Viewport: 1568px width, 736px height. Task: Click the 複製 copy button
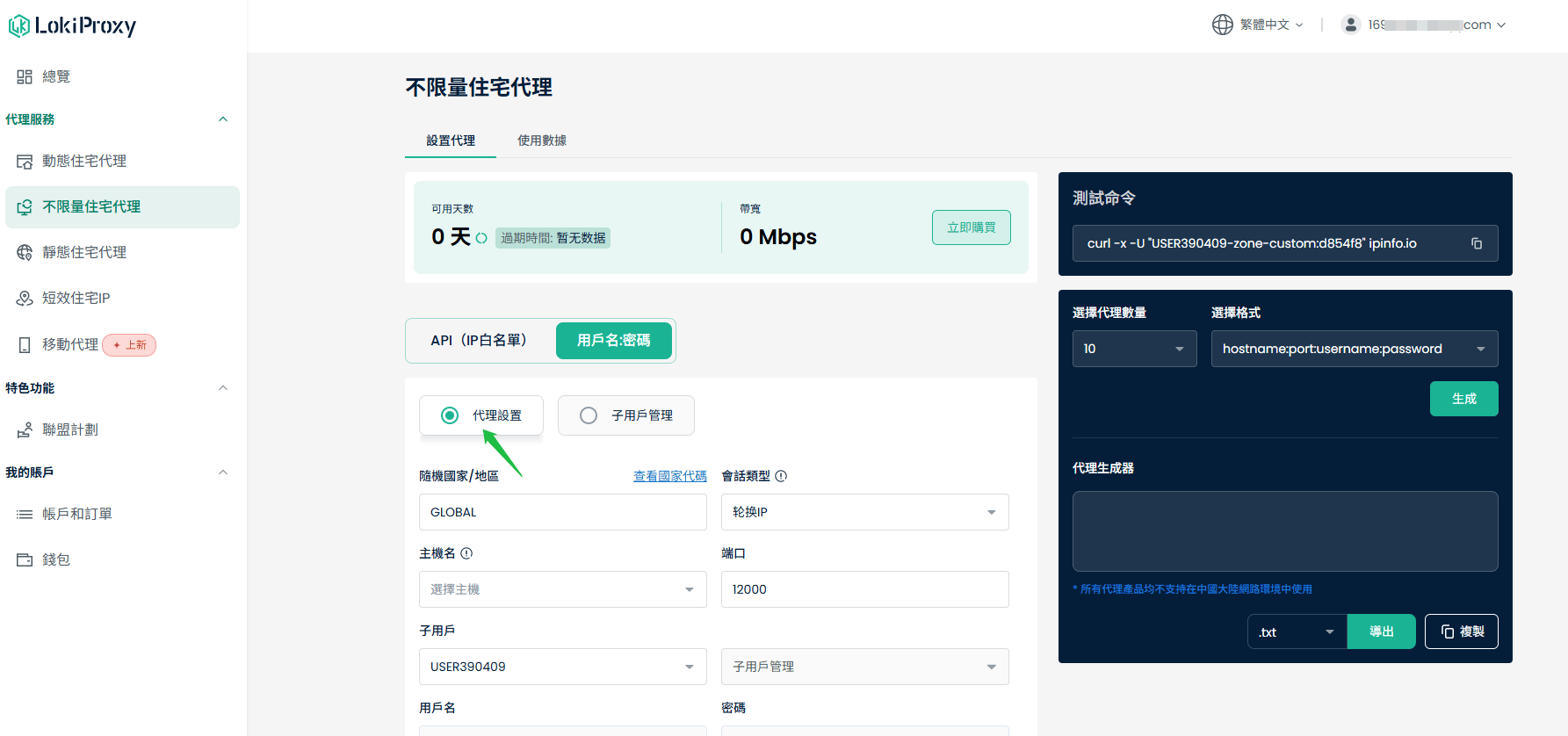tap(1462, 631)
